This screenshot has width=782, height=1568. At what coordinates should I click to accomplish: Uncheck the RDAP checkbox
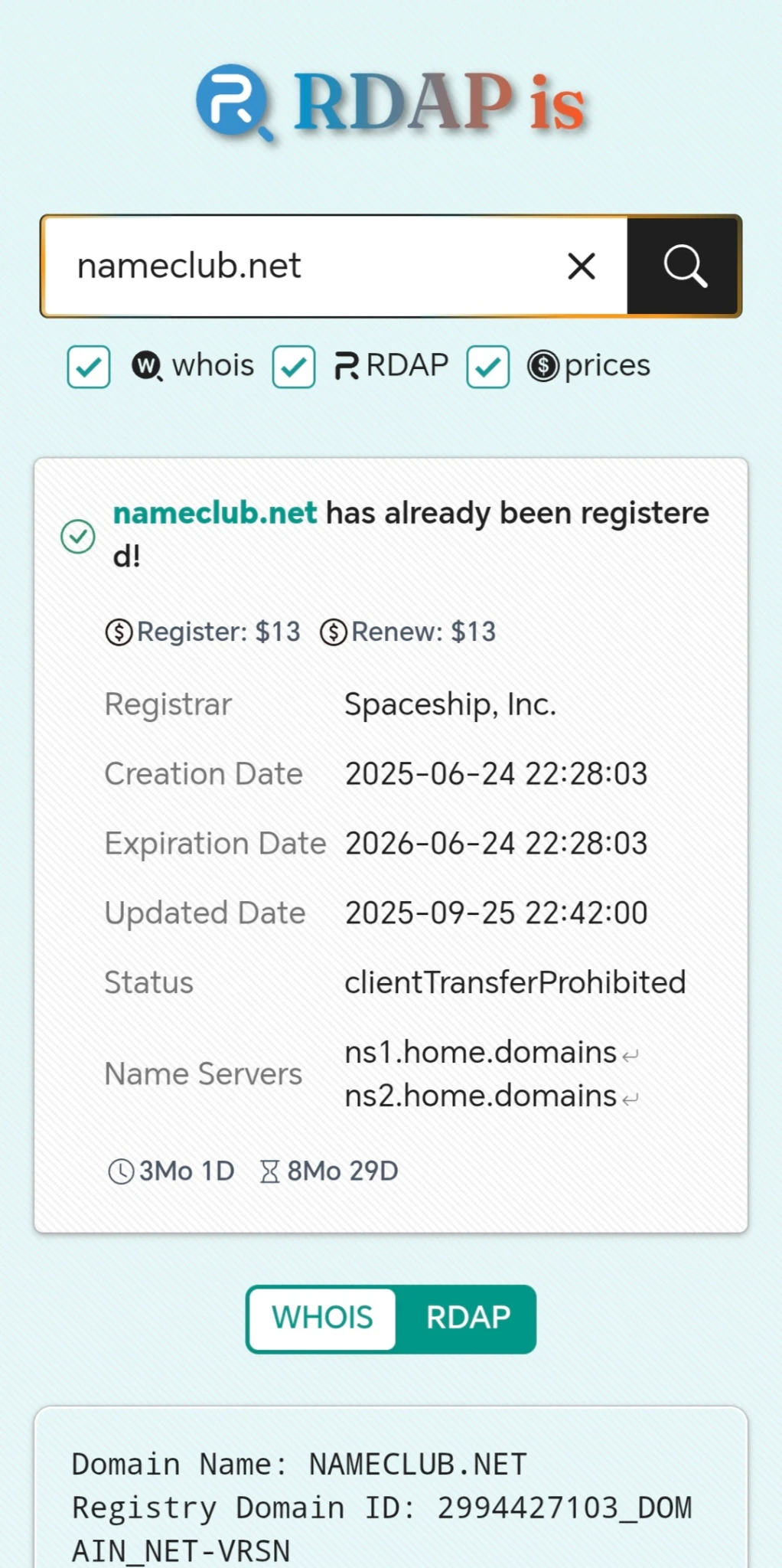point(294,367)
